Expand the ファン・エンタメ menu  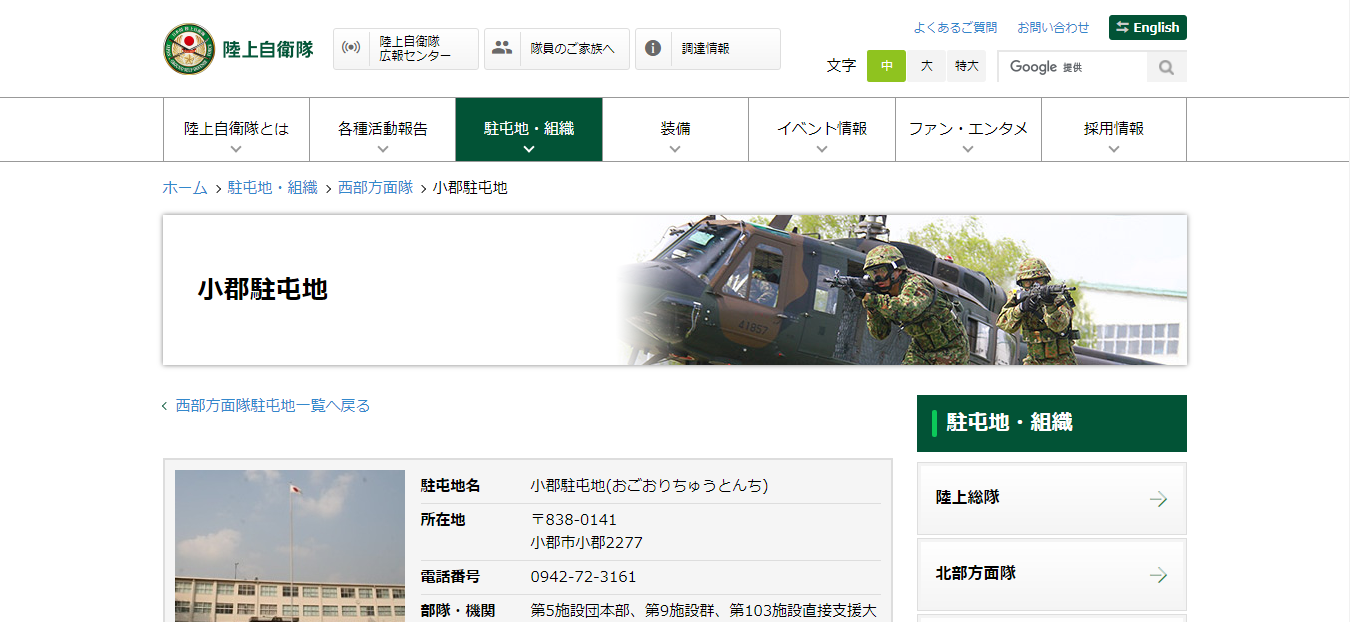tap(968, 130)
